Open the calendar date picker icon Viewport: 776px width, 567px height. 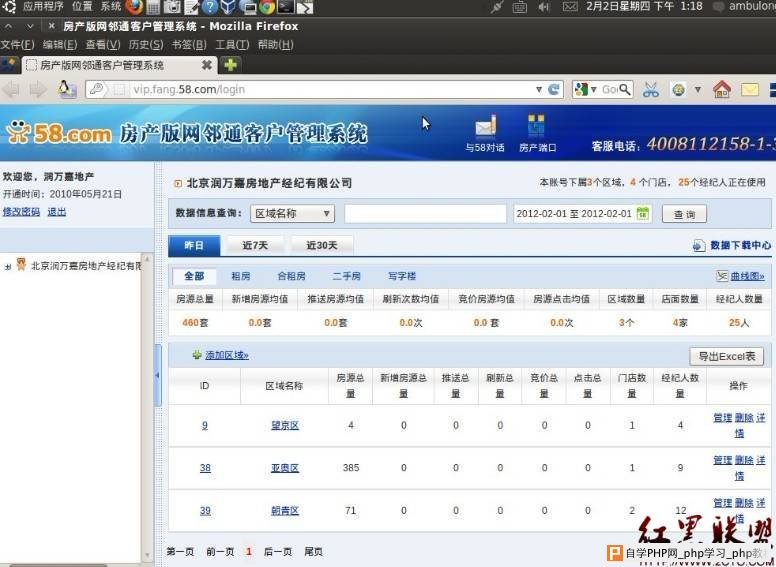[x=642, y=213]
